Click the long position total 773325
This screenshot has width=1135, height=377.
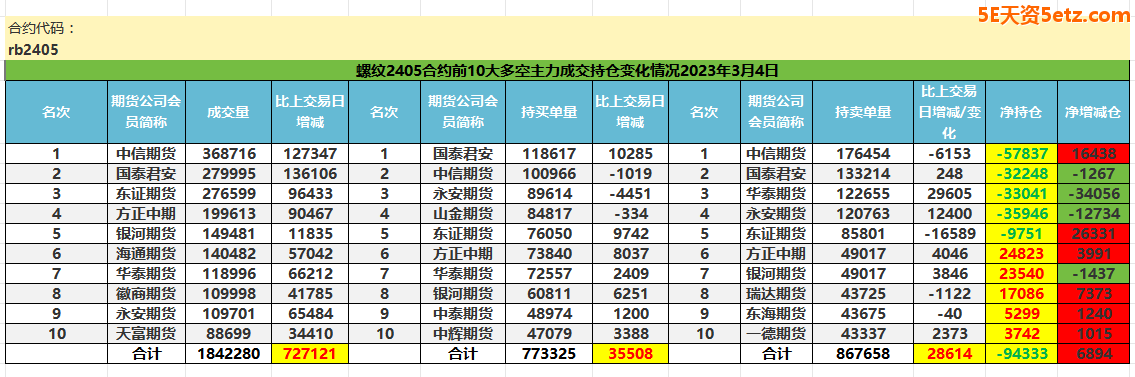point(549,354)
